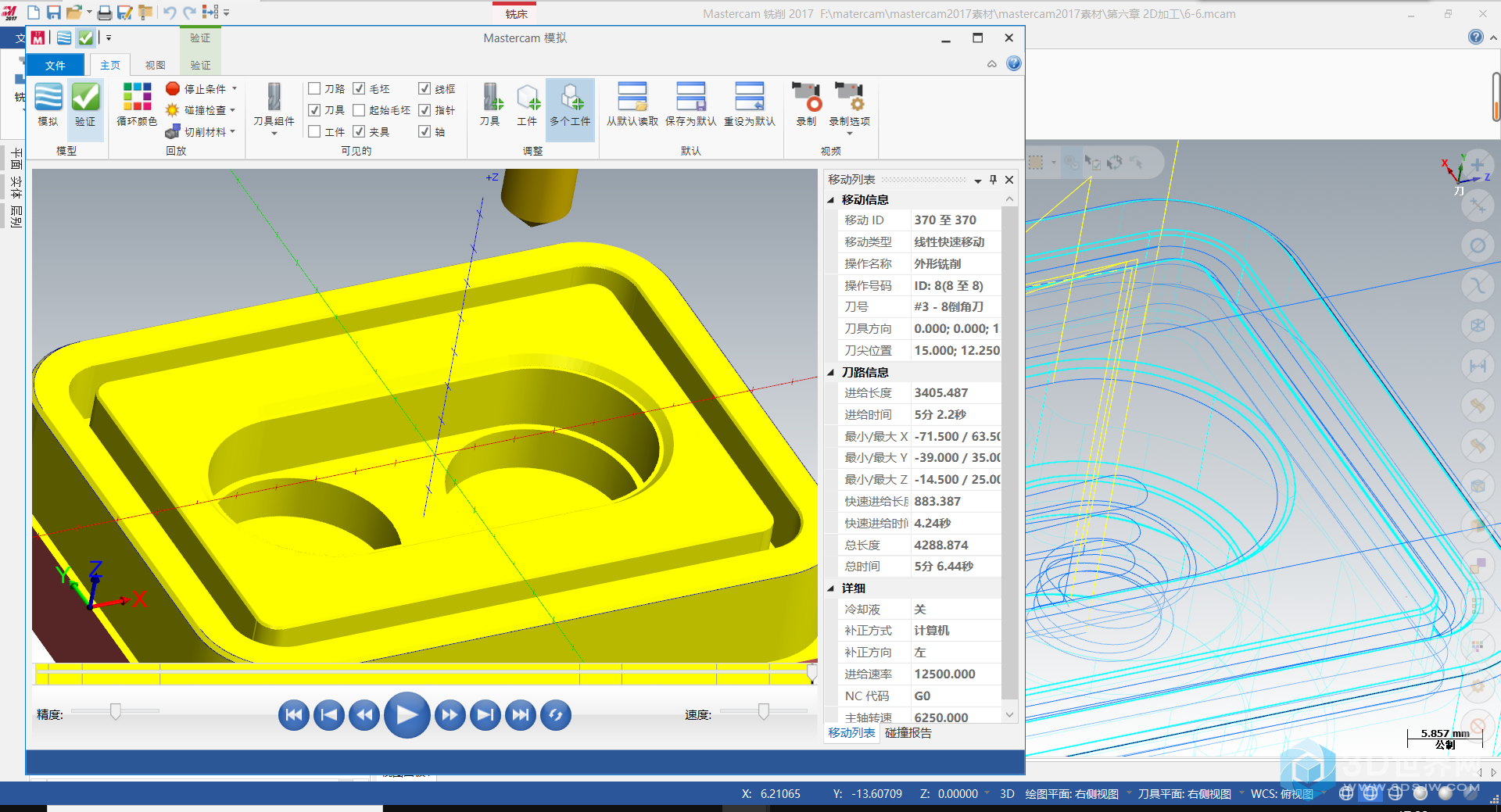Collapse the 刀路信息 section
The width and height of the screenshot is (1501, 812).
pyautogui.click(x=831, y=373)
